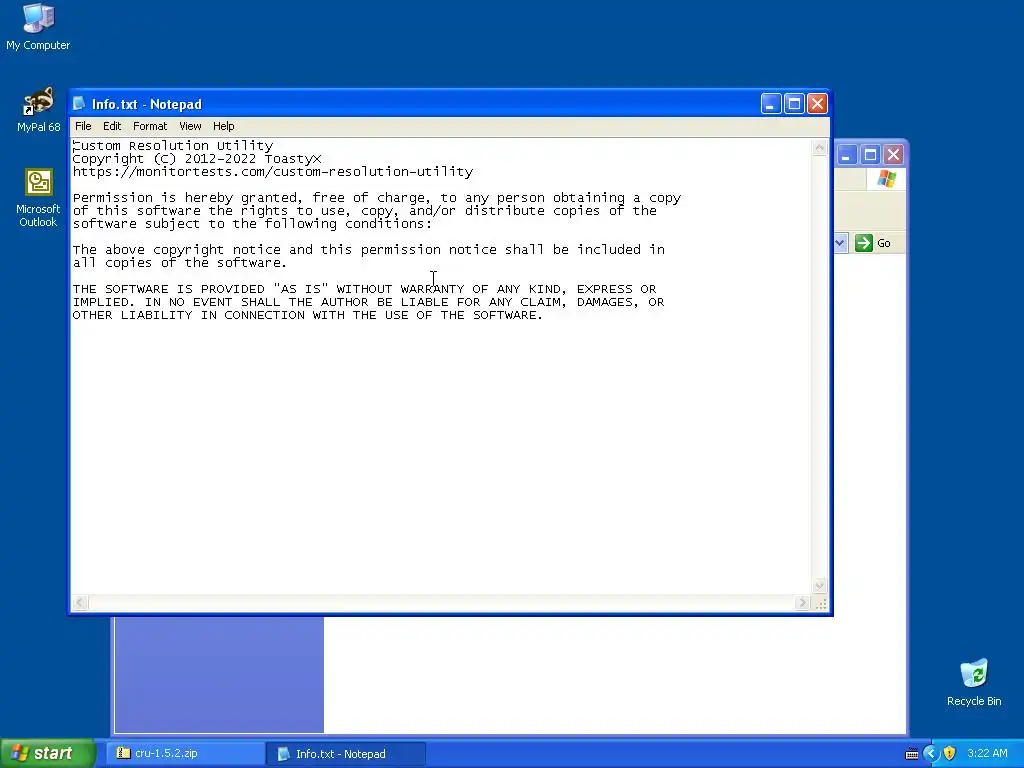
Task: Click Info.txt - Notepad taskbar button
Action: click(346, 754)
